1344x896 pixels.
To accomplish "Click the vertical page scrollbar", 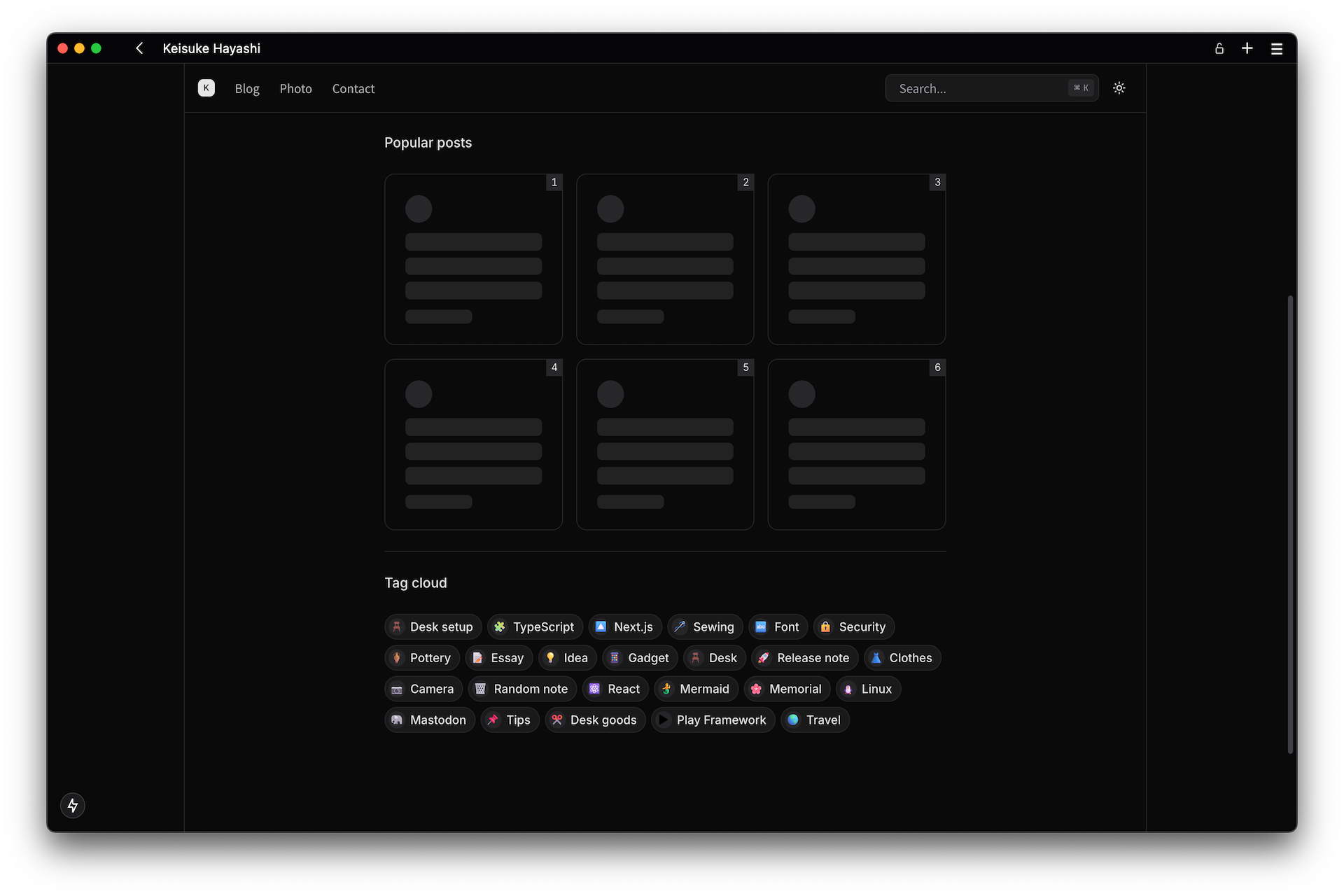I will pyautogui.click(x=1289, y=524).
